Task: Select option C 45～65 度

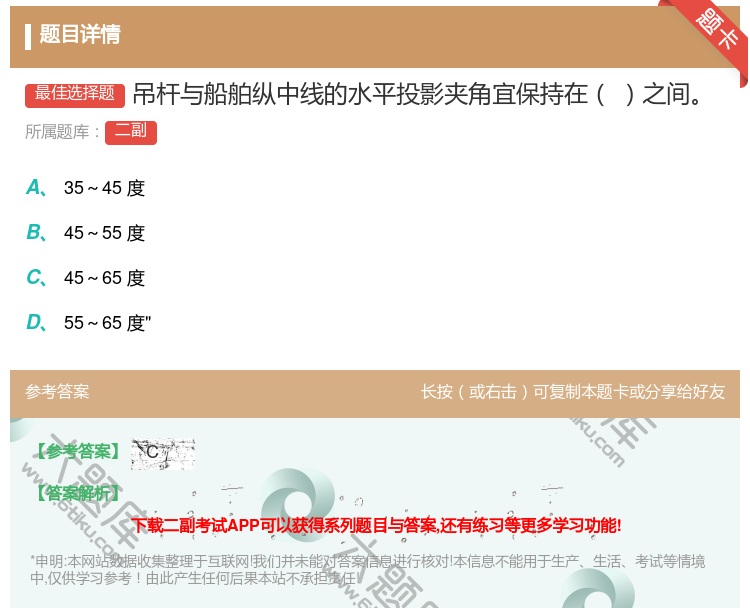Action: click(85, 277)
